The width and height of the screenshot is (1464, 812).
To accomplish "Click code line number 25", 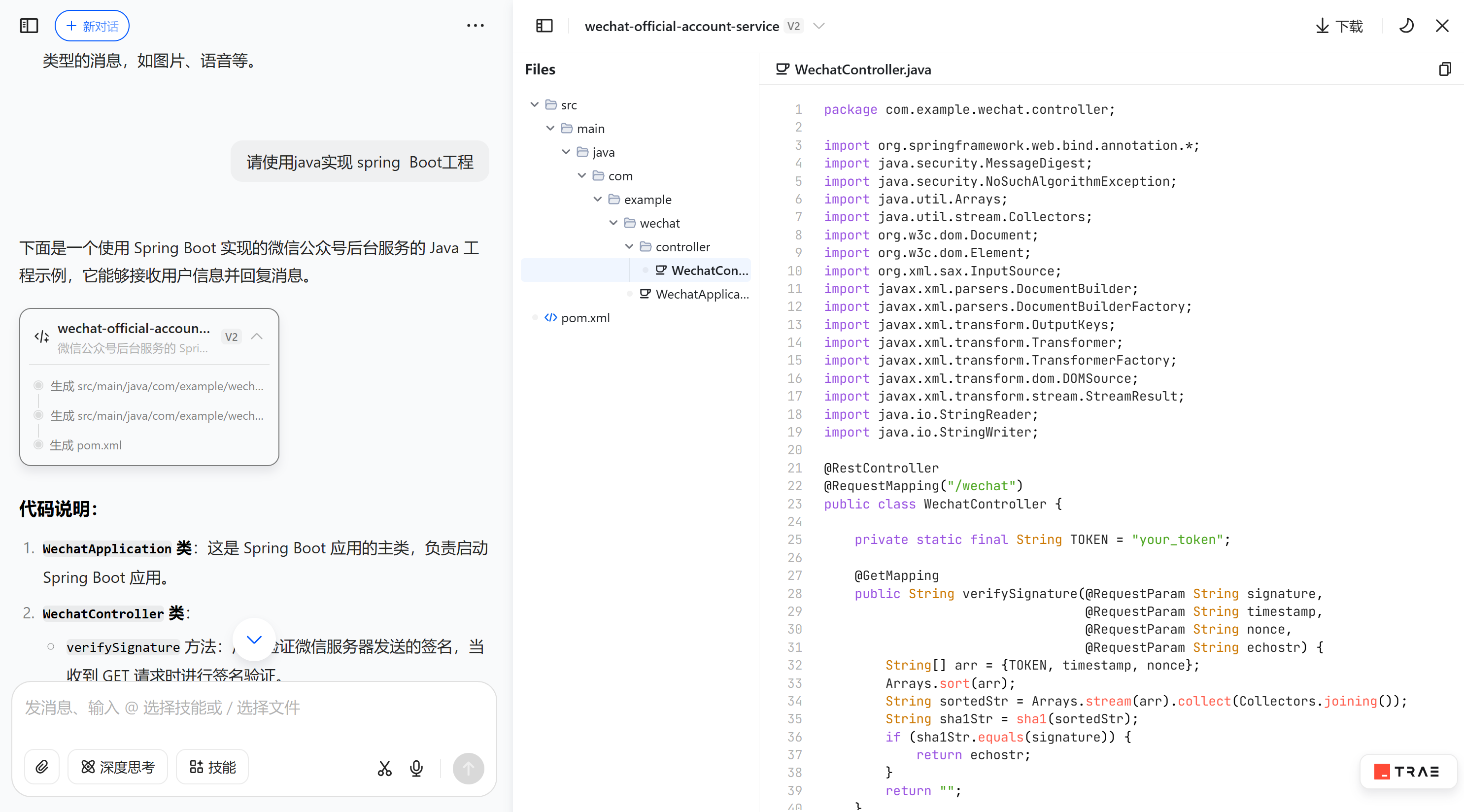I will 794,540.
